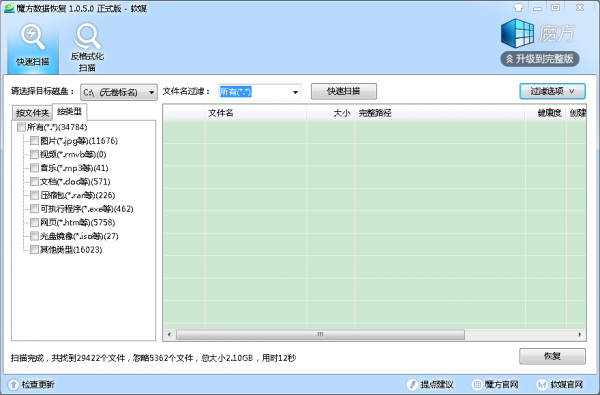600x395 pixels.
Task: Open the 文件名过滤 filter dropdown arrow
Action: 295,92
